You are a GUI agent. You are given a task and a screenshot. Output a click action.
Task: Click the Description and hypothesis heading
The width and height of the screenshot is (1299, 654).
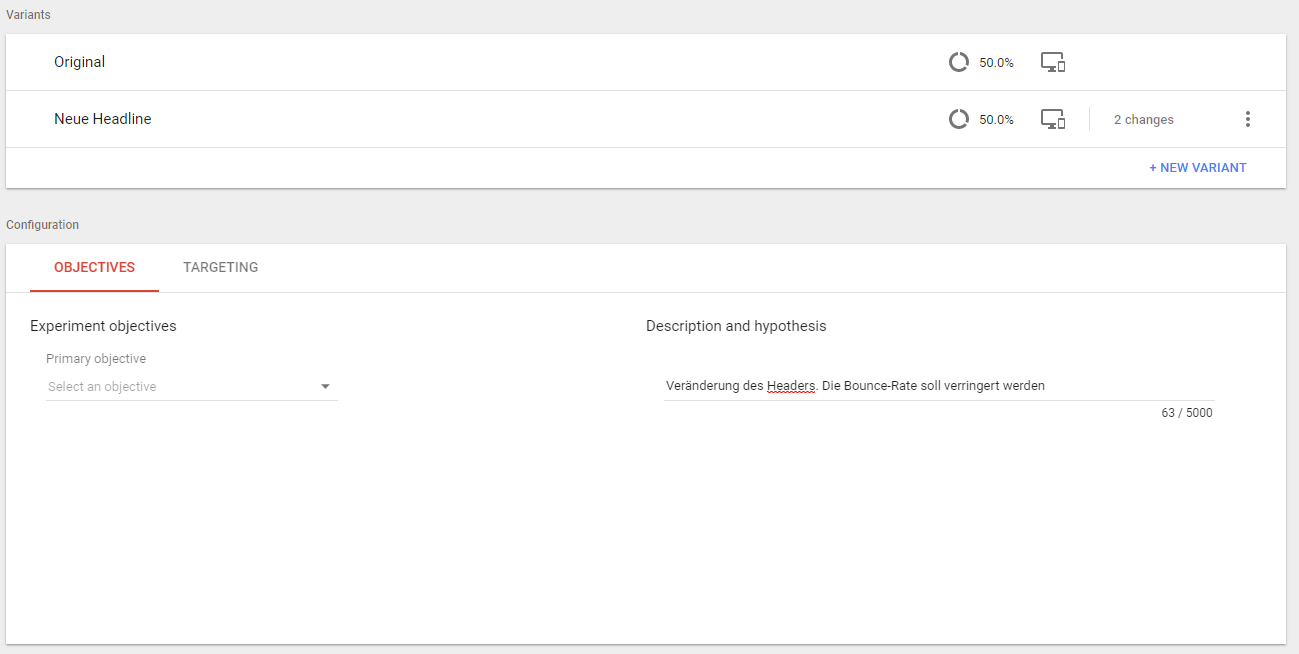(x=736, y=326)
